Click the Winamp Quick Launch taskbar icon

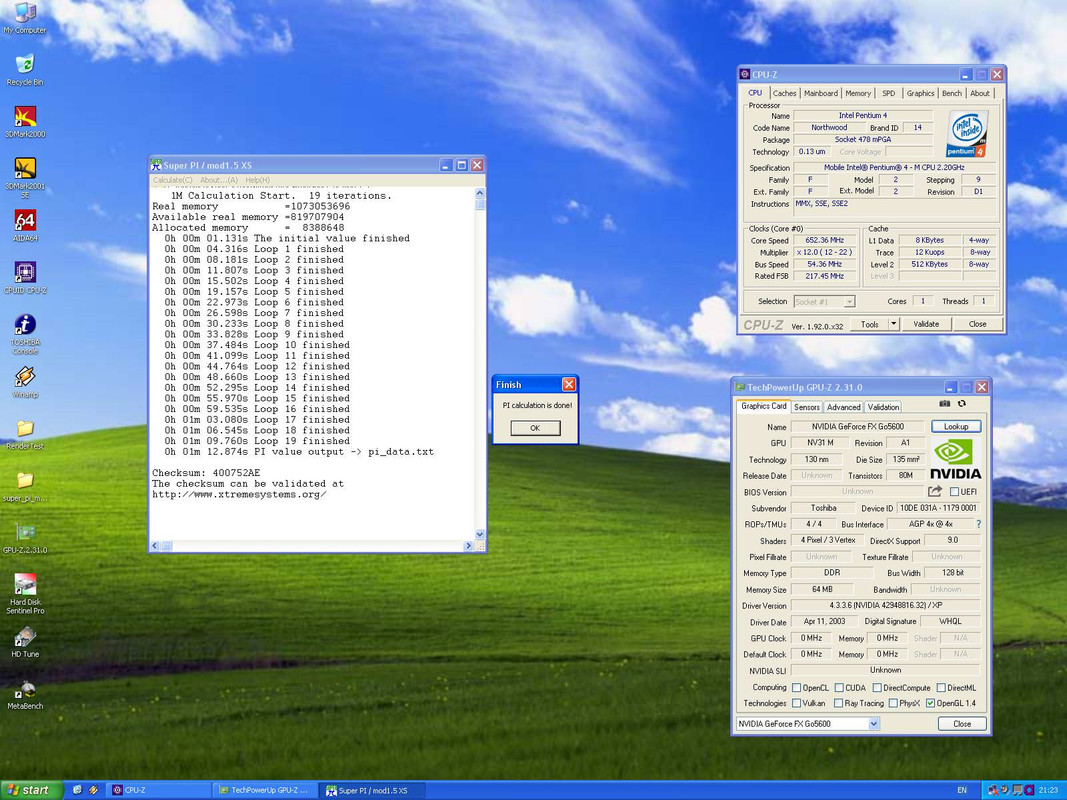pyautogui.click(x=93, y=790)
